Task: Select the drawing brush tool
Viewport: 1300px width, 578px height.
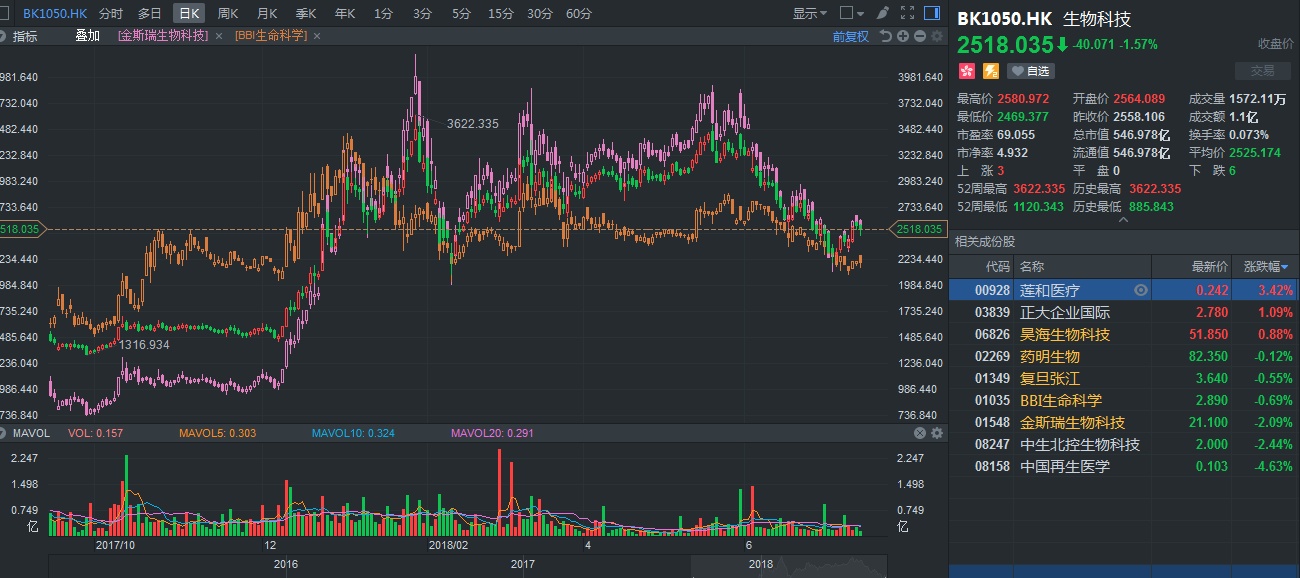Action: tap(881, 14)
